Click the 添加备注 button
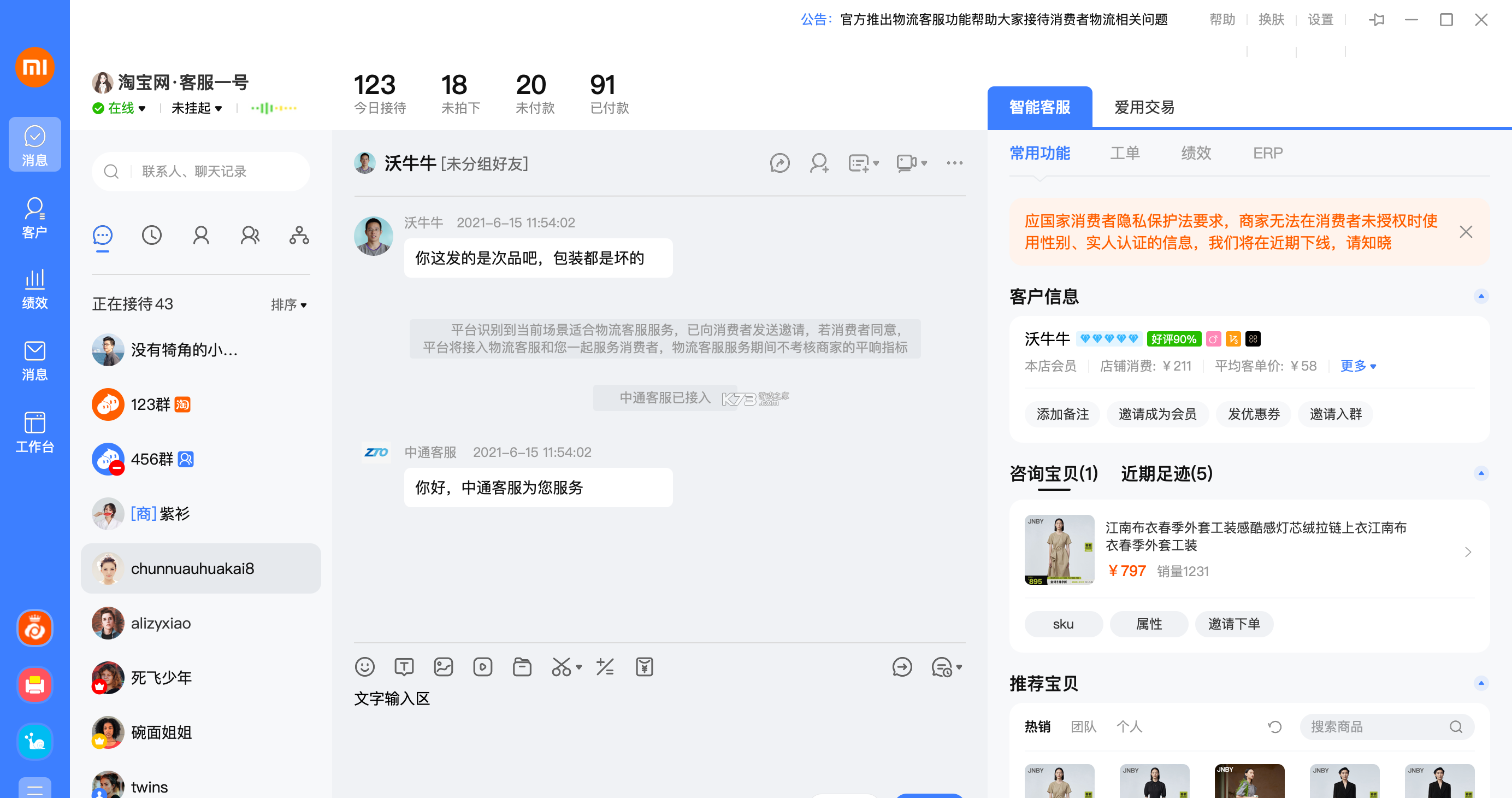 pos(1062,414)
